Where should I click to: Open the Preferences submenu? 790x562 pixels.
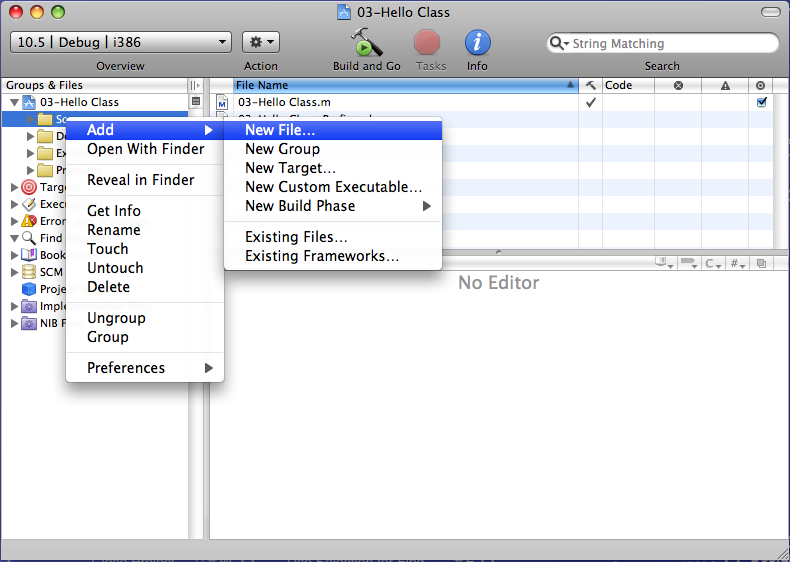(145, 368)
